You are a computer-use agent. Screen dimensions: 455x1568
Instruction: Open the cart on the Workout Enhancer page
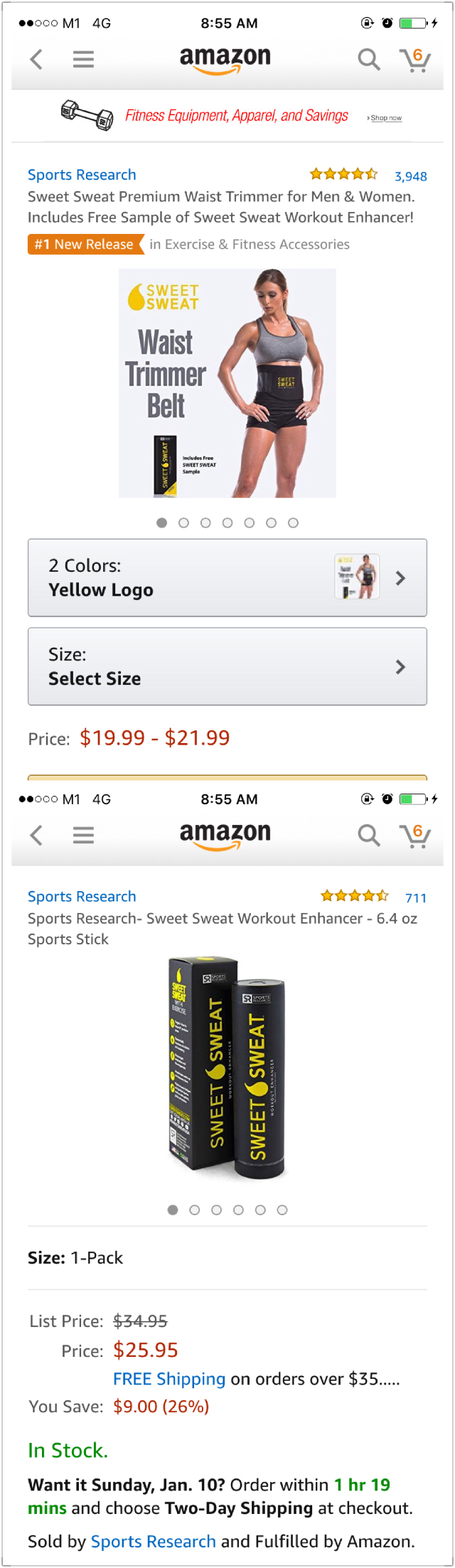click(415, 835)
